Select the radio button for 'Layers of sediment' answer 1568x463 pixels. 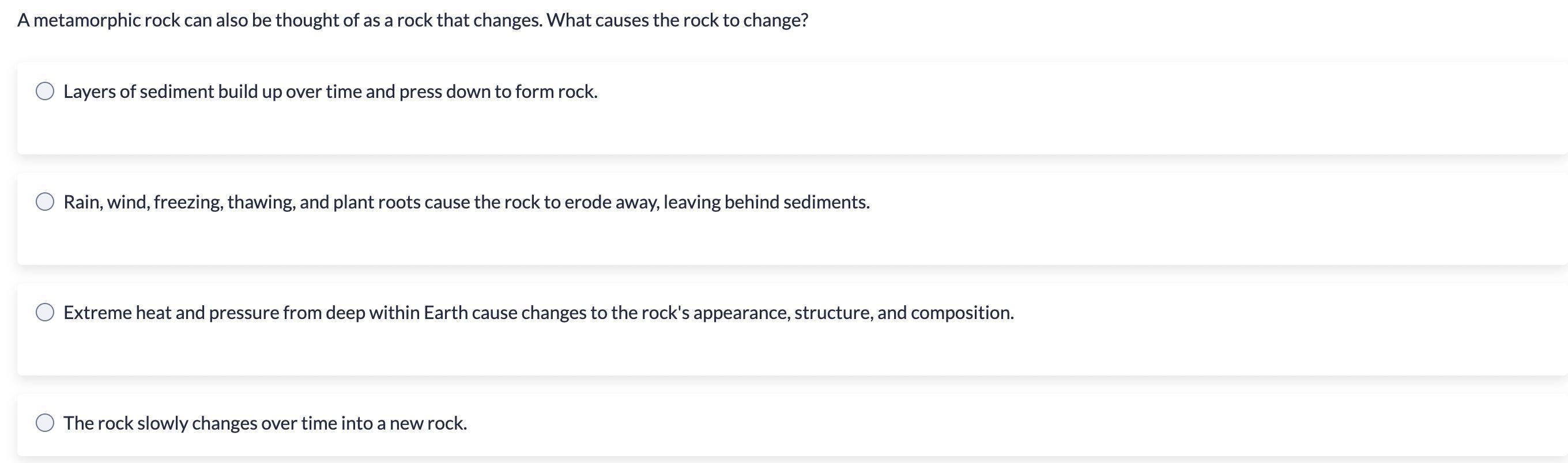44,91
